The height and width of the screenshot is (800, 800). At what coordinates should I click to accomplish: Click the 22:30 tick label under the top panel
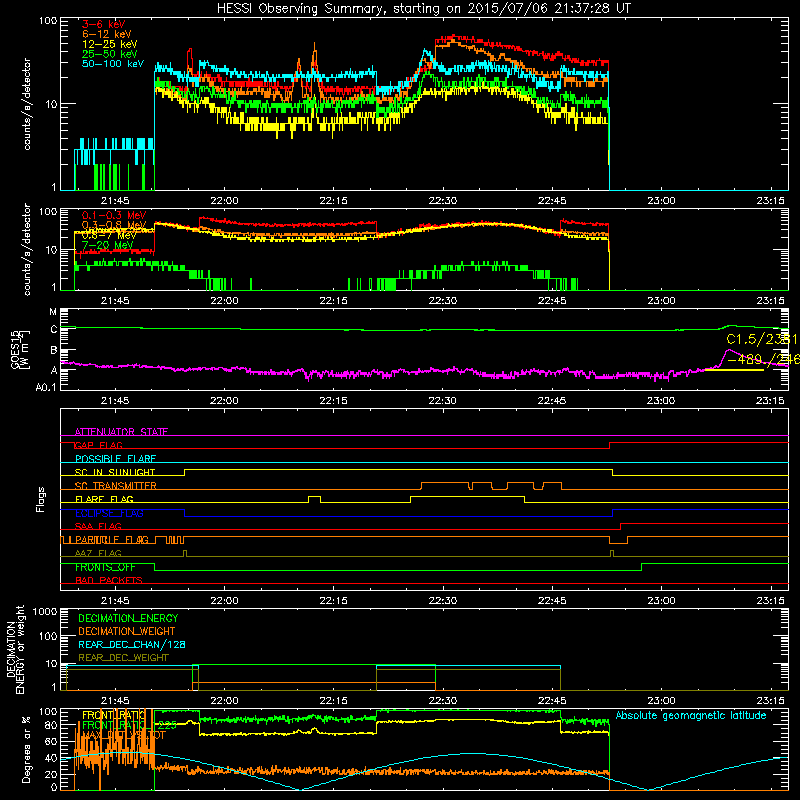[x=442, y=201]
